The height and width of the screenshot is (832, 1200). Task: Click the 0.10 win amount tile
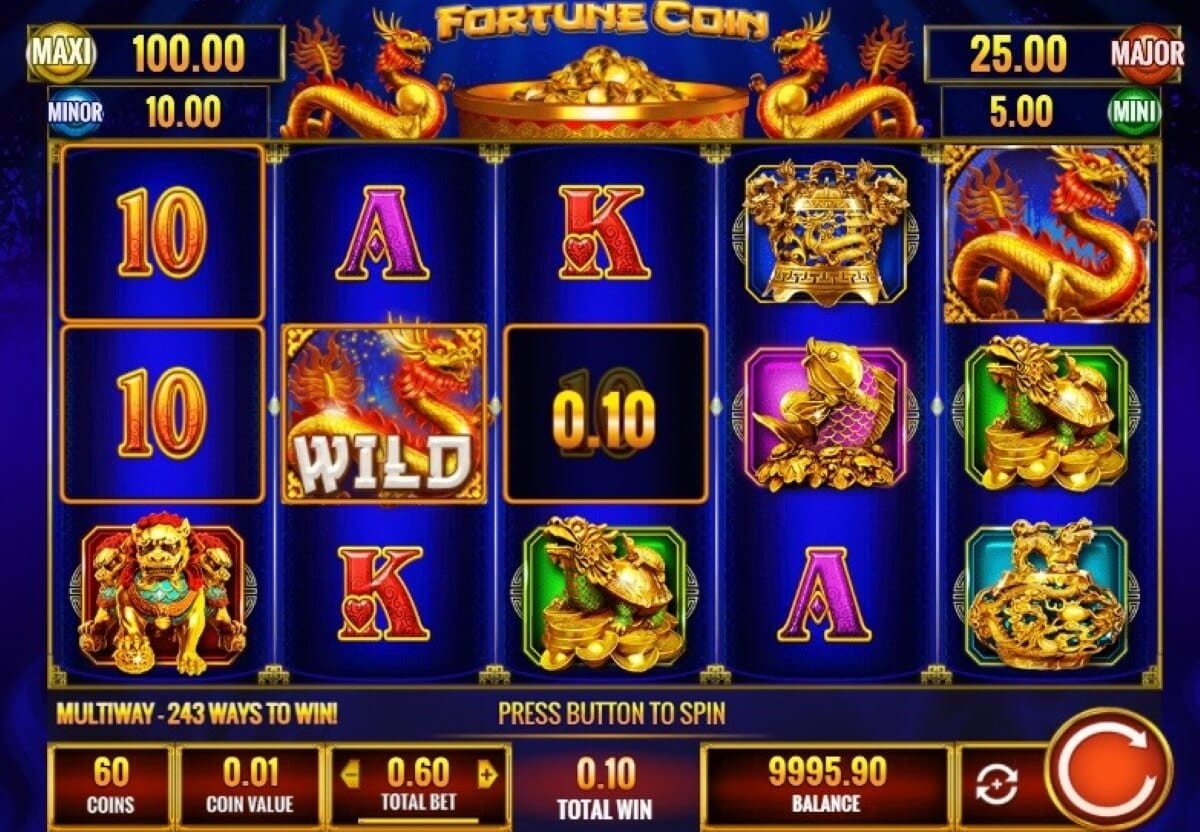coord(605,412)
